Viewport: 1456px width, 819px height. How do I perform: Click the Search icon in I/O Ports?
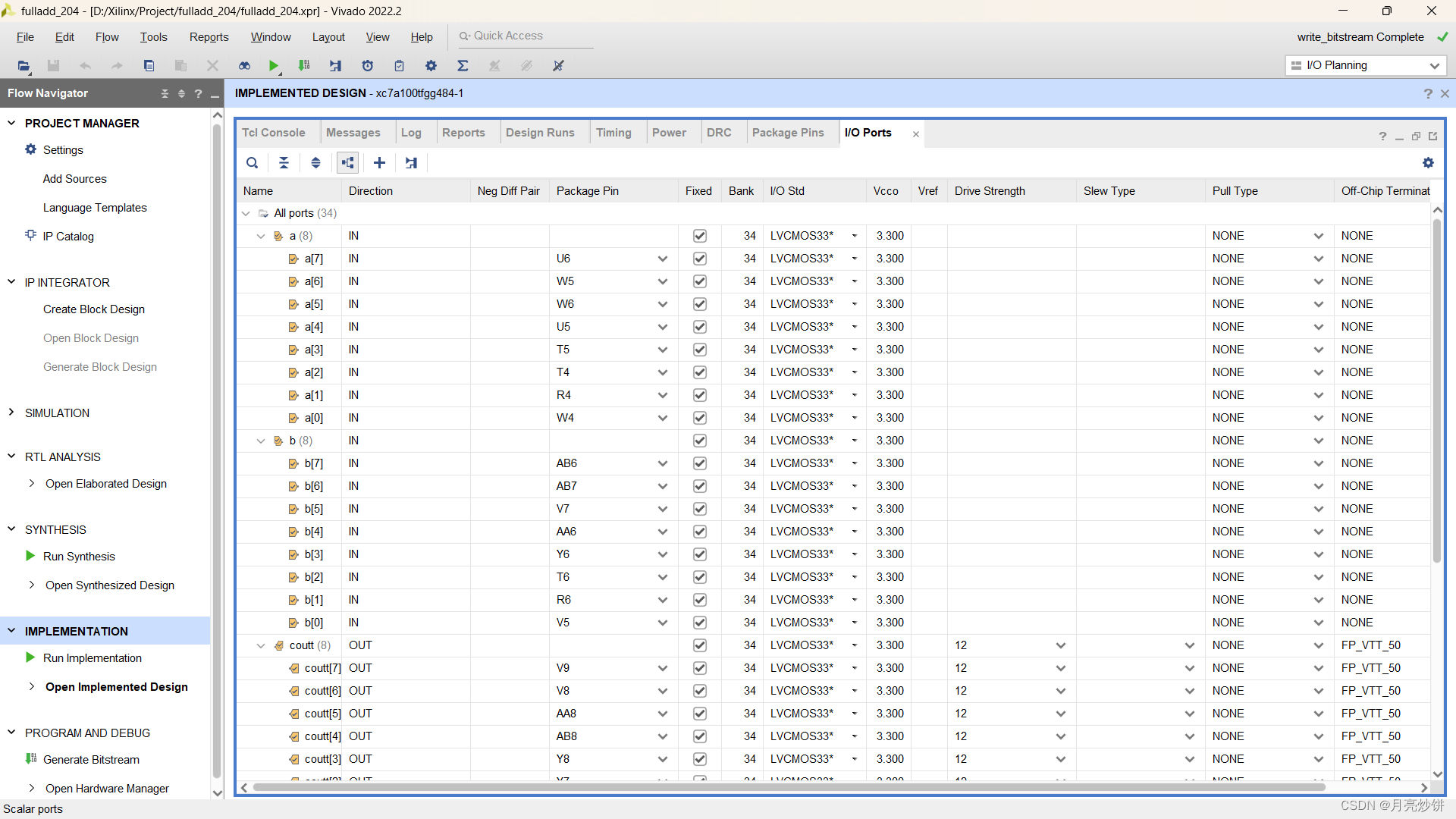[x=253, y=163]
